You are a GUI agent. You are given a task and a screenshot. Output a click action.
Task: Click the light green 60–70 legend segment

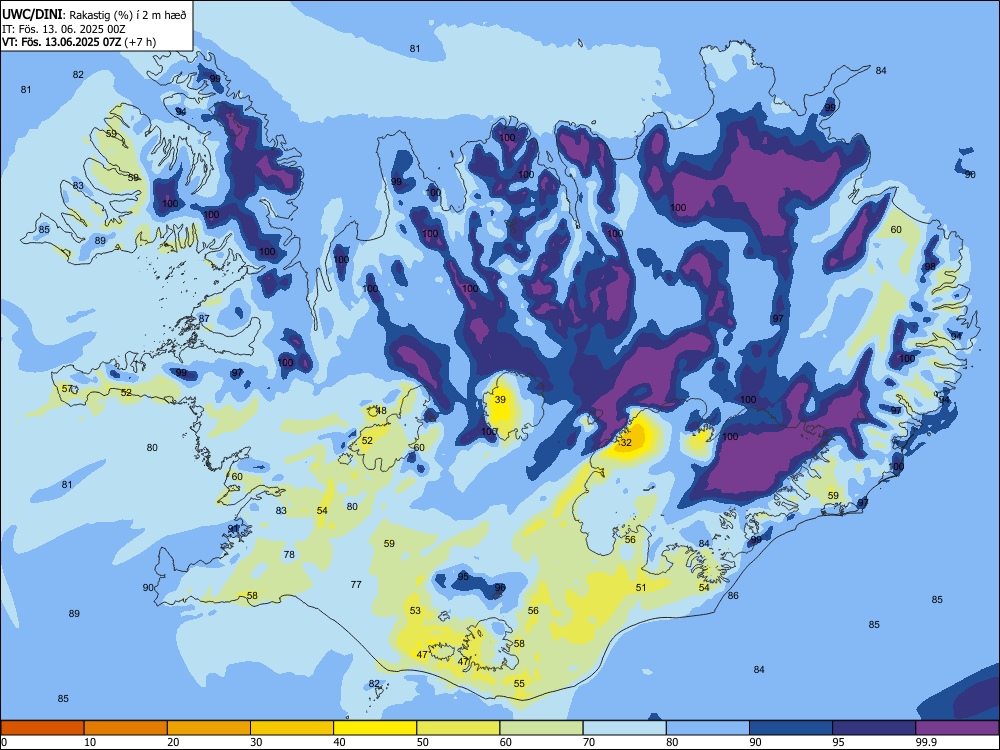541,728
